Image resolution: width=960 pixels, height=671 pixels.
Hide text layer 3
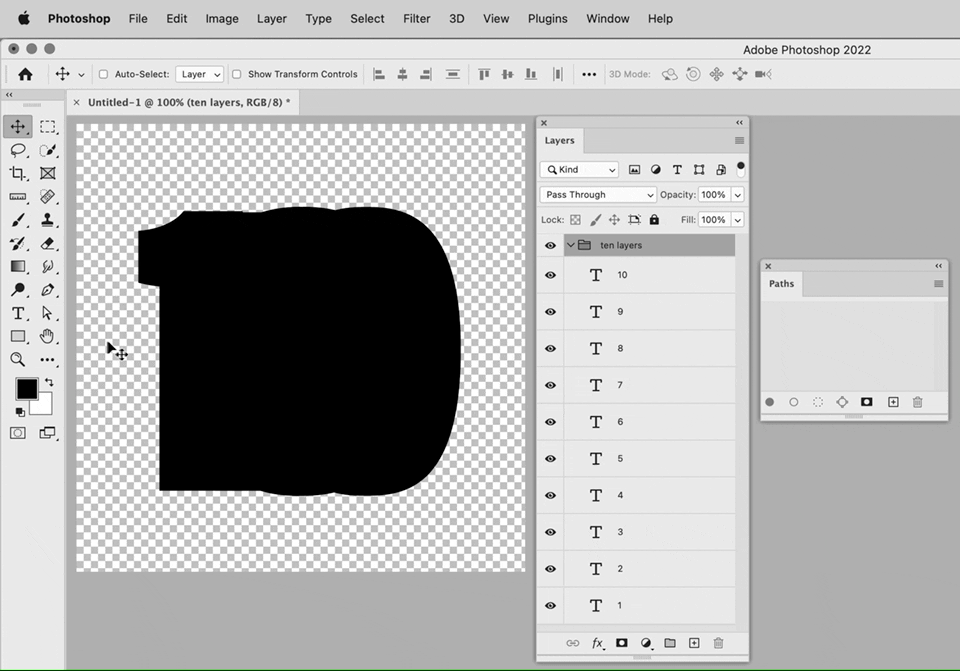550,532
